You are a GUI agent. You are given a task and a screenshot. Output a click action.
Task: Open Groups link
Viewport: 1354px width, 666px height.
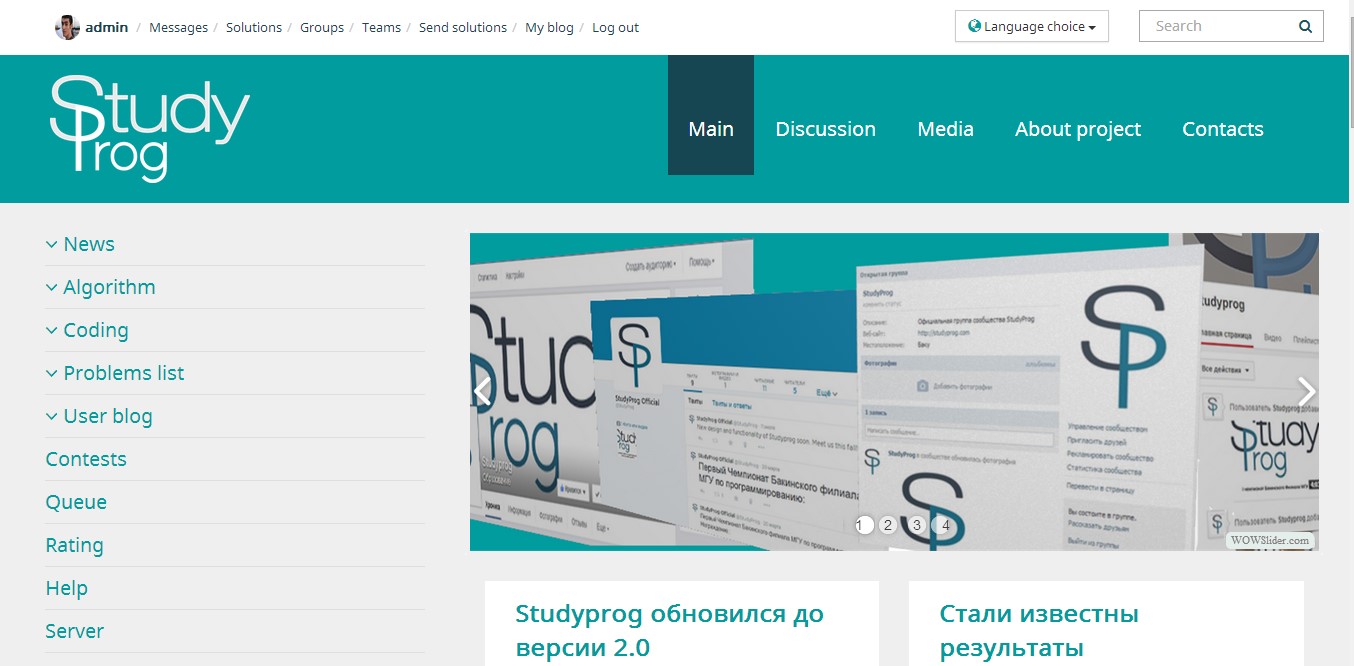coord(322,28)
